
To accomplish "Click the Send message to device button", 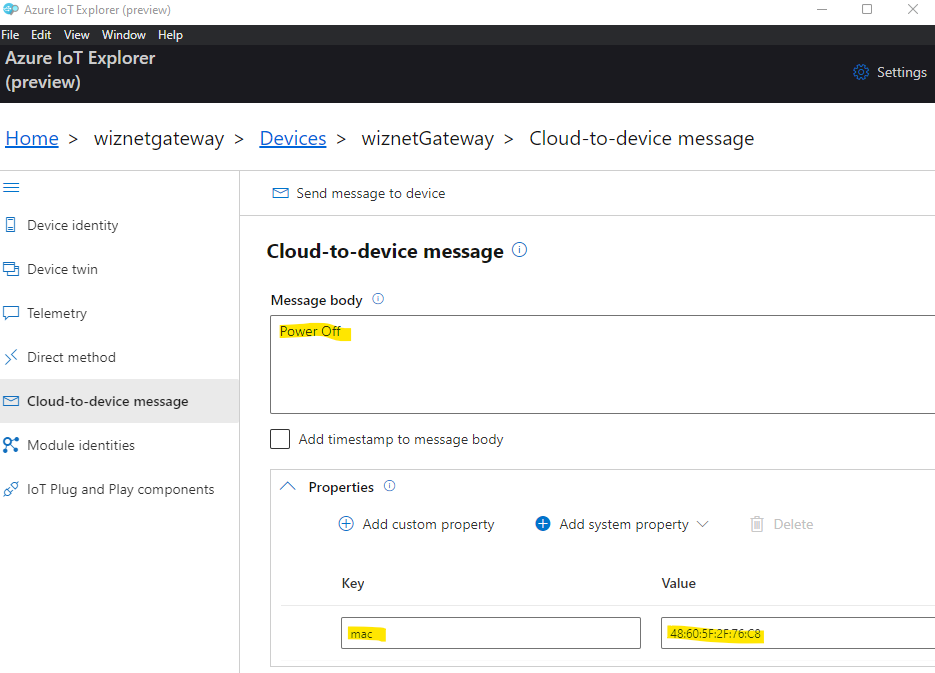I will point(359,193).
